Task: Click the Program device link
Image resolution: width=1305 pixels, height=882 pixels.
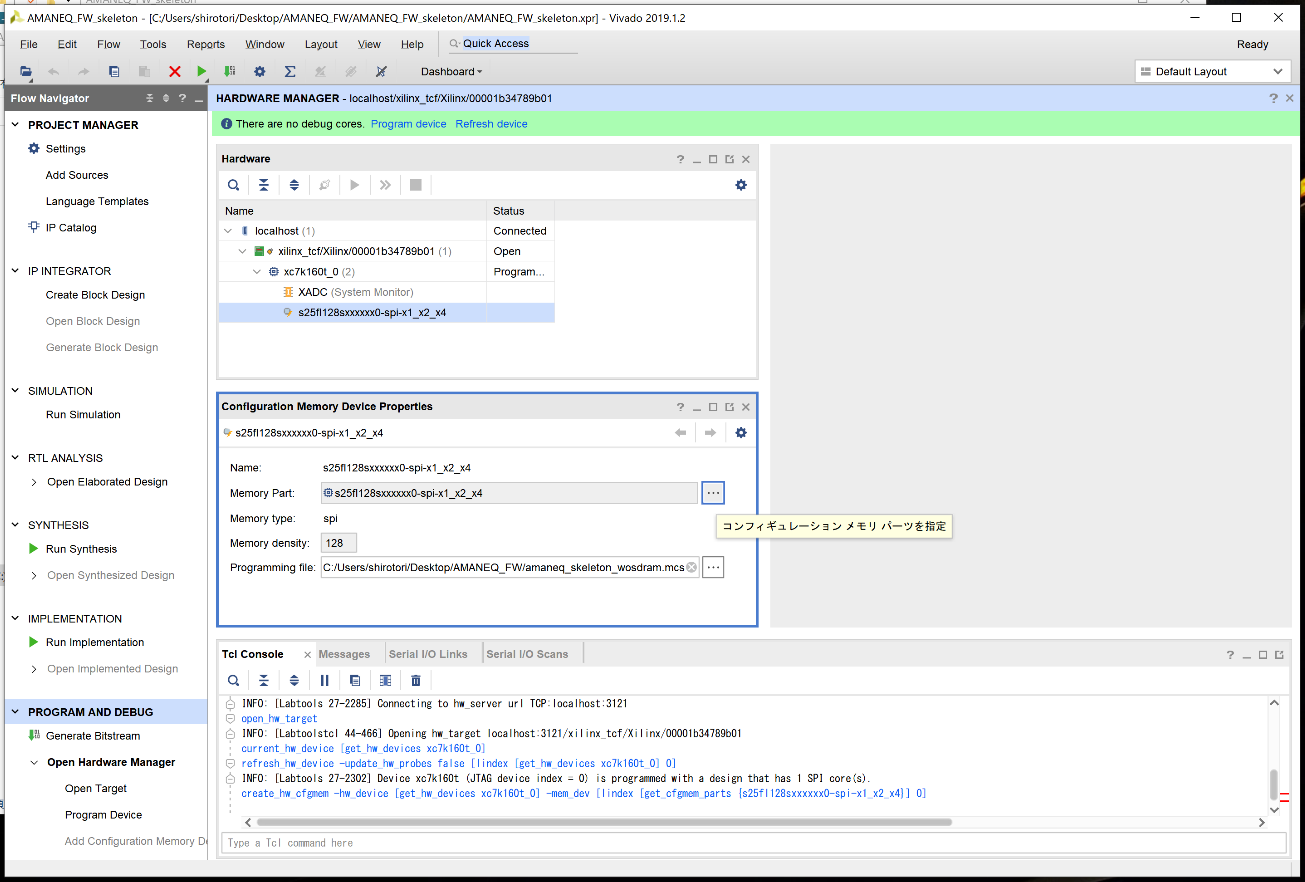Action: coord(408,124)
